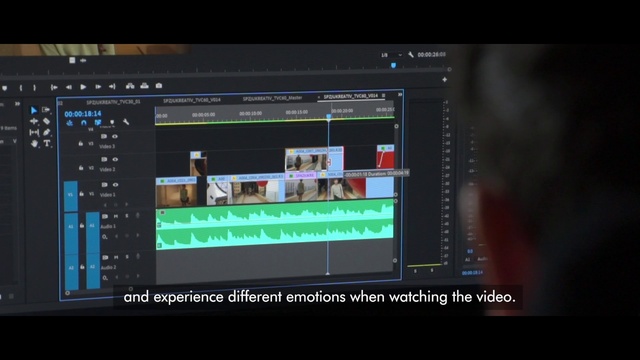
Task: Mute the Audio 2 track
Action: pos(116,257)
